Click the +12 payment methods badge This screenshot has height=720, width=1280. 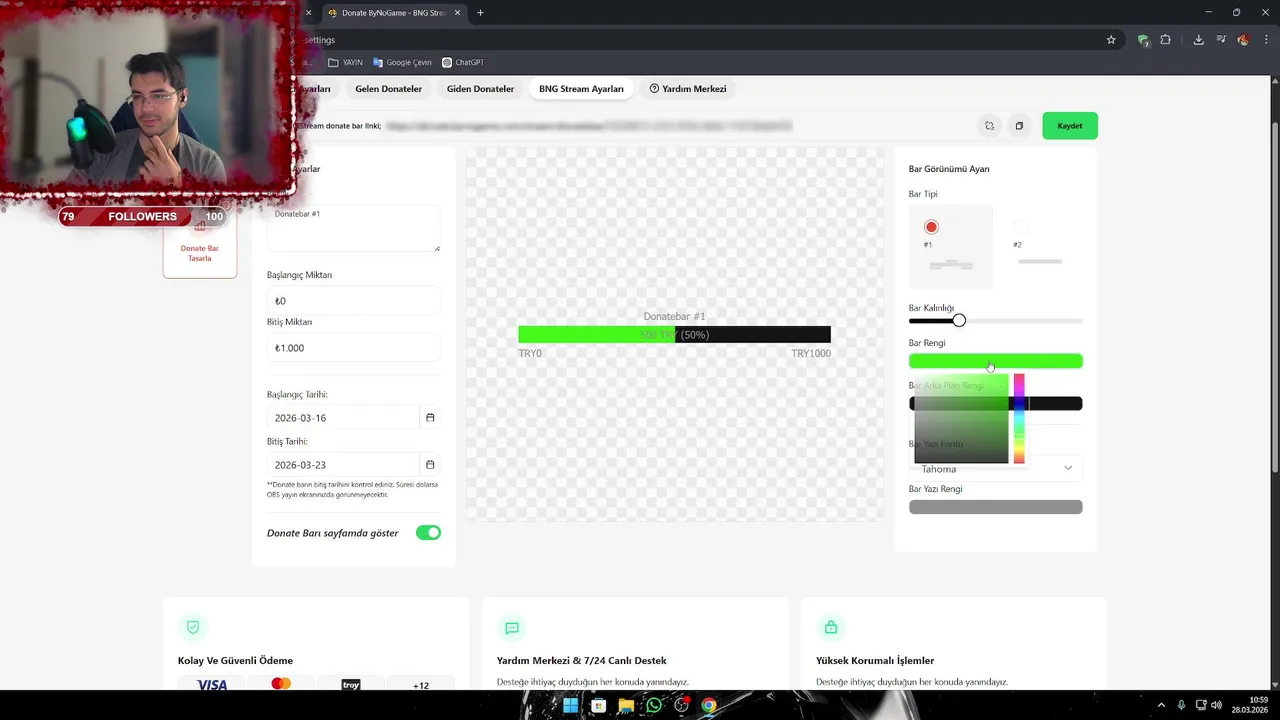tap(421, 685)
